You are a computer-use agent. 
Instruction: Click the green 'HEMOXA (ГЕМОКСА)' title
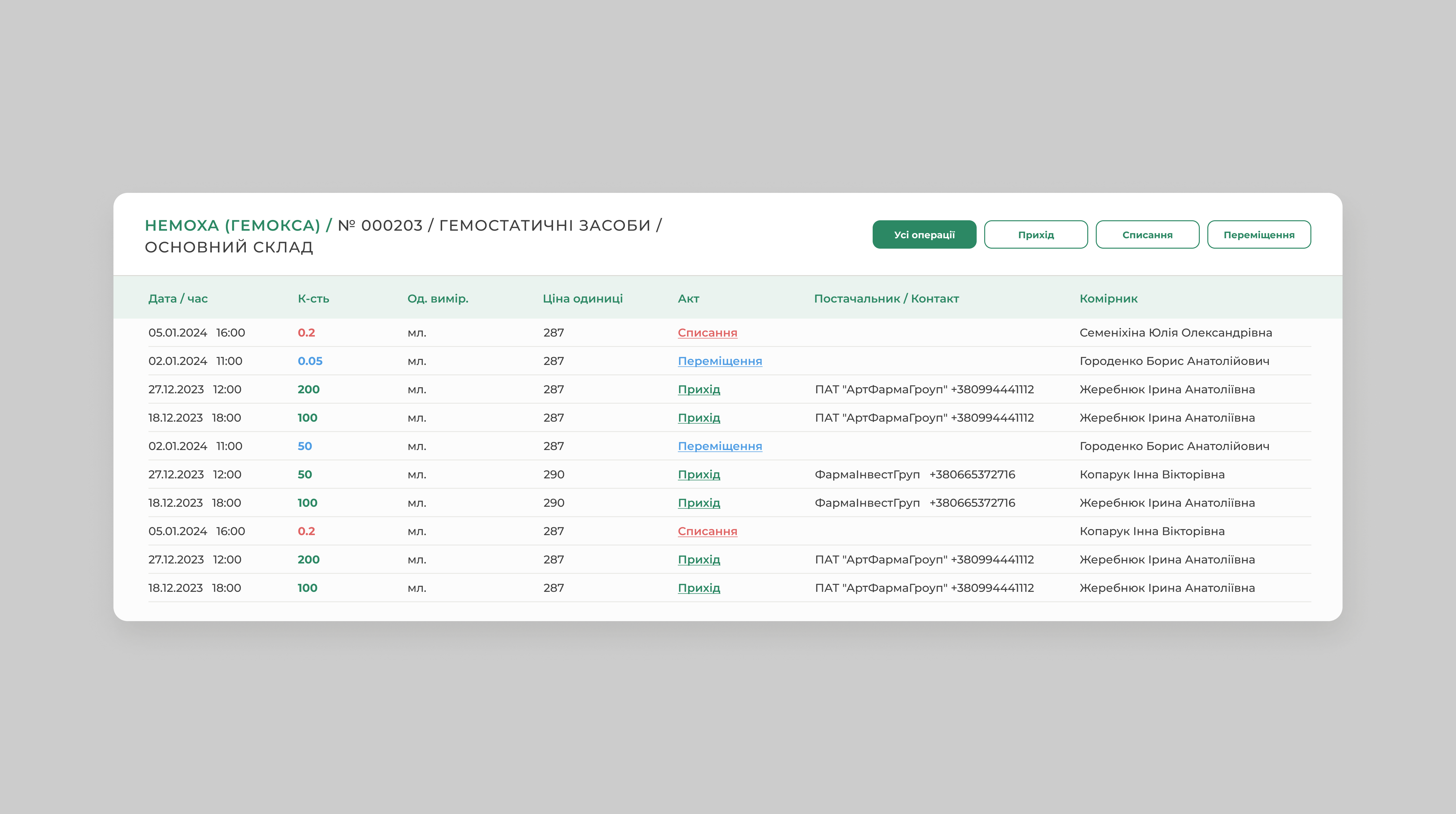coord(232,226)
